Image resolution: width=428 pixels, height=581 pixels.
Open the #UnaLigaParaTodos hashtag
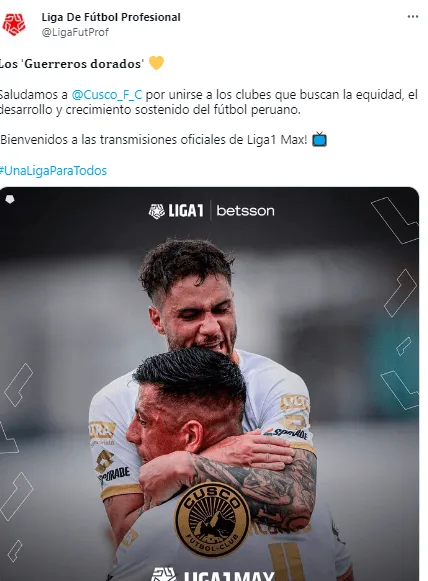53,170
